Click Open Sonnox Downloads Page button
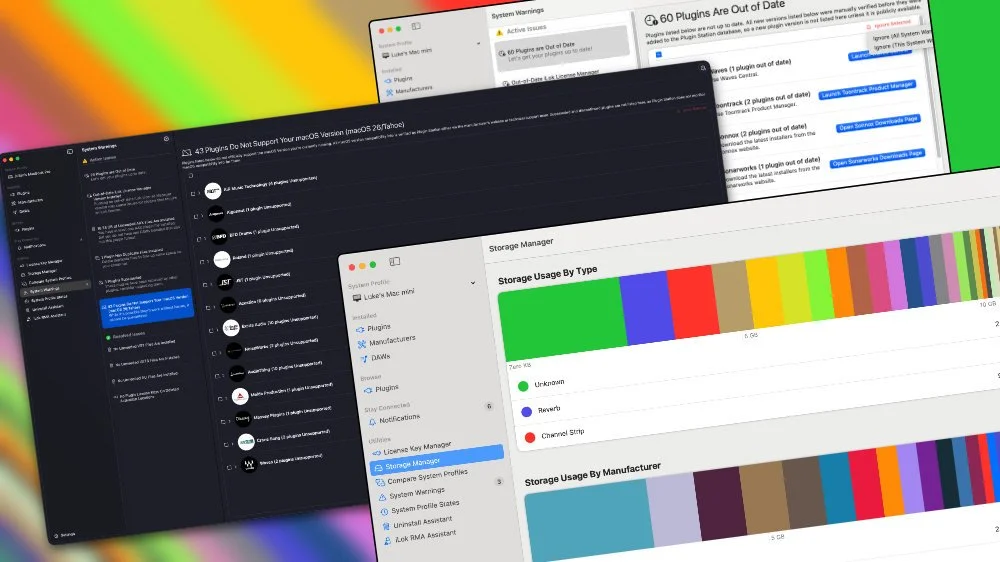1000x562 pixels. (878, 123)
